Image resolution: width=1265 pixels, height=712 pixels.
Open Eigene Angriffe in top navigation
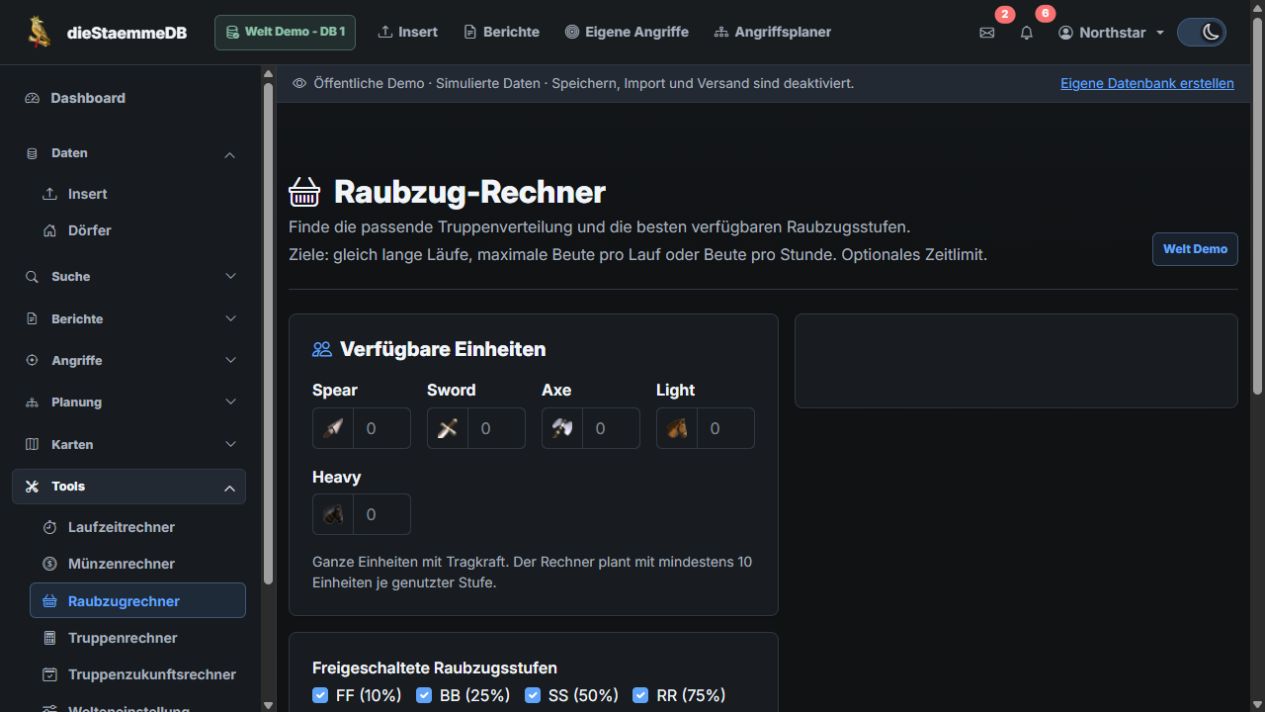(x=626, y=32)
